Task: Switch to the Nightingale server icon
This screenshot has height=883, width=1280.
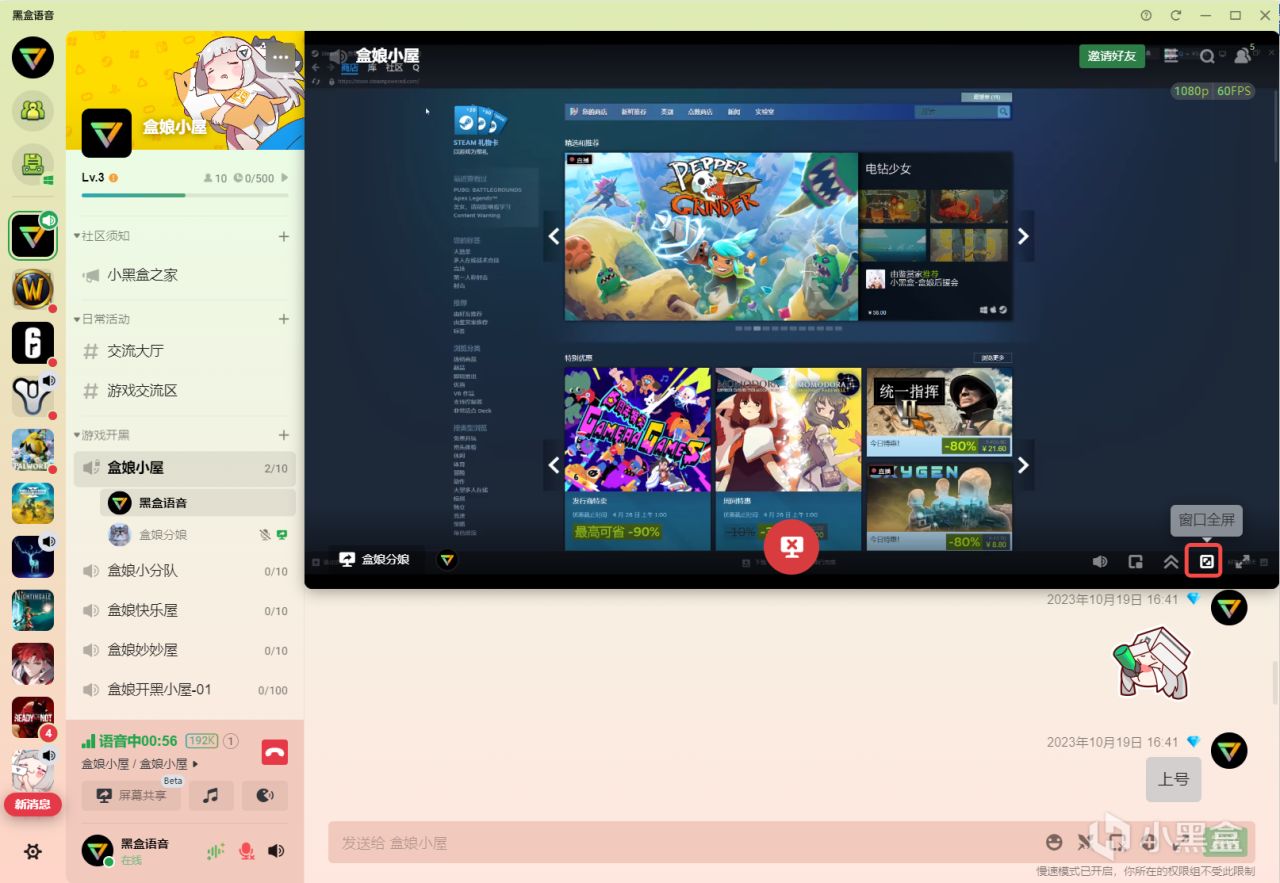Action: click(33, 610)
